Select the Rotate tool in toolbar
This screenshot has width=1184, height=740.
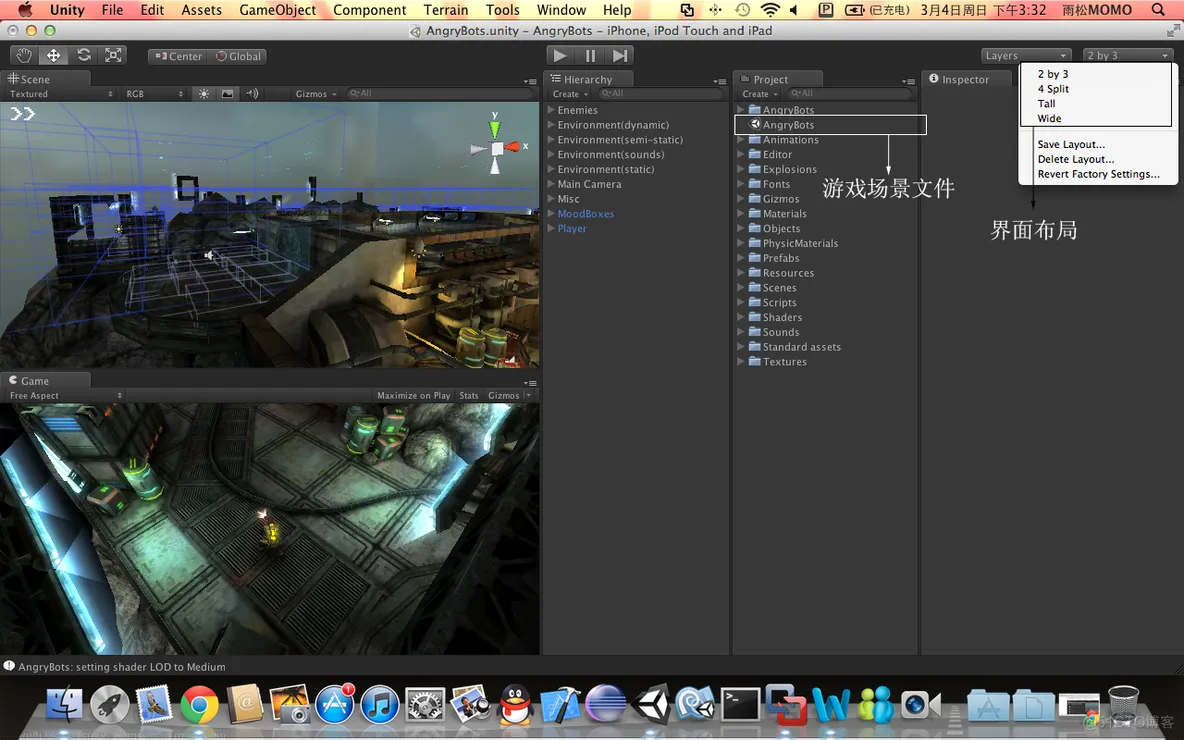(84, 55)
